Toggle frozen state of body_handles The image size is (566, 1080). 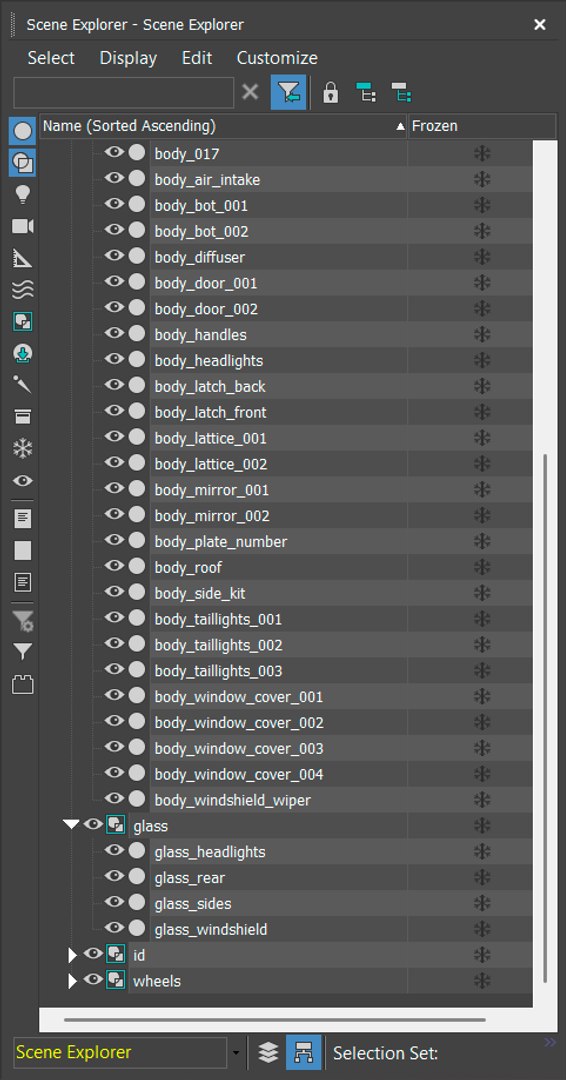pyautogui.click(x=482, y=335)
